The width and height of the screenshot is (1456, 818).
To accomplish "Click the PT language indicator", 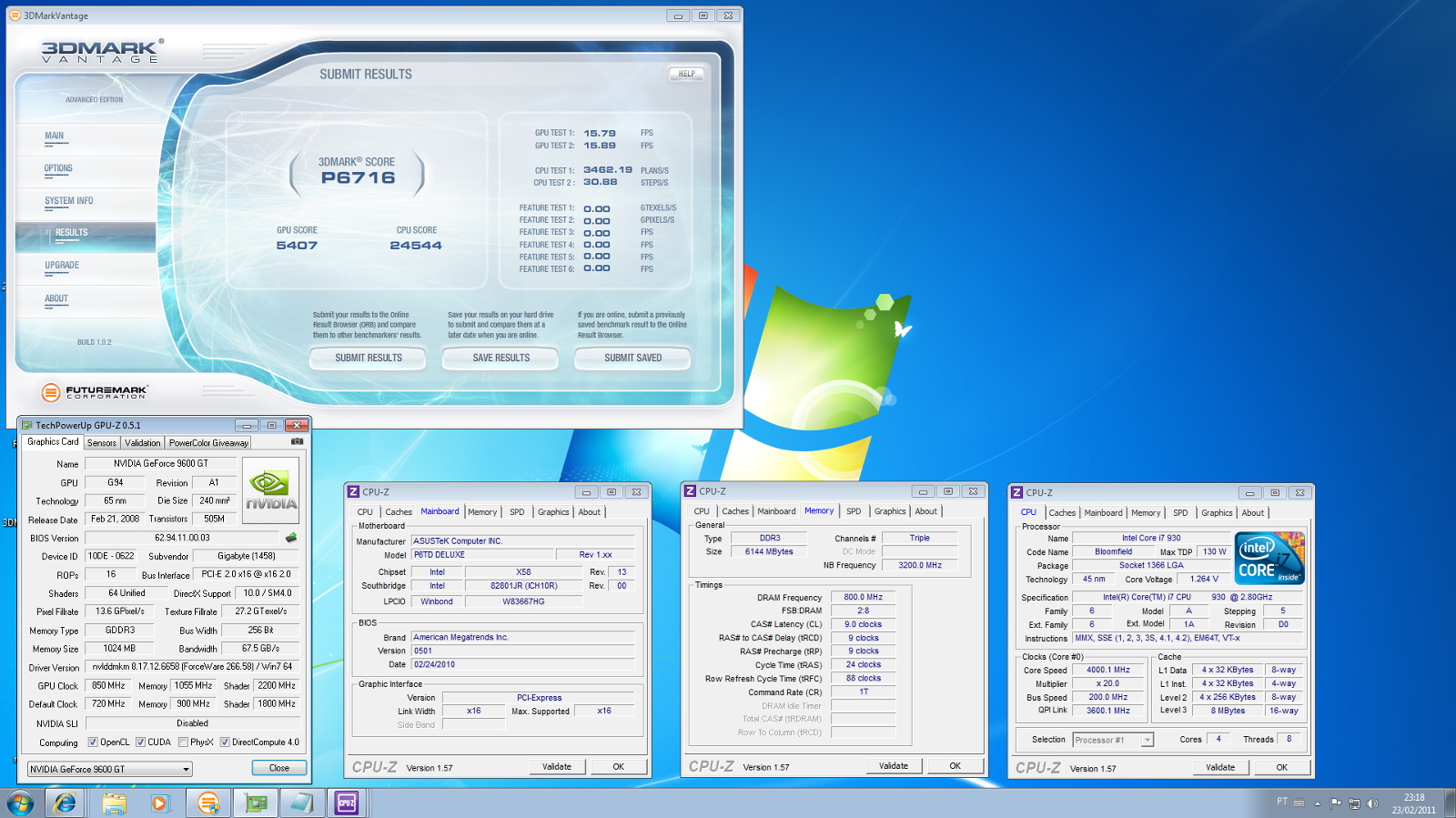I will click(1282, 802).
